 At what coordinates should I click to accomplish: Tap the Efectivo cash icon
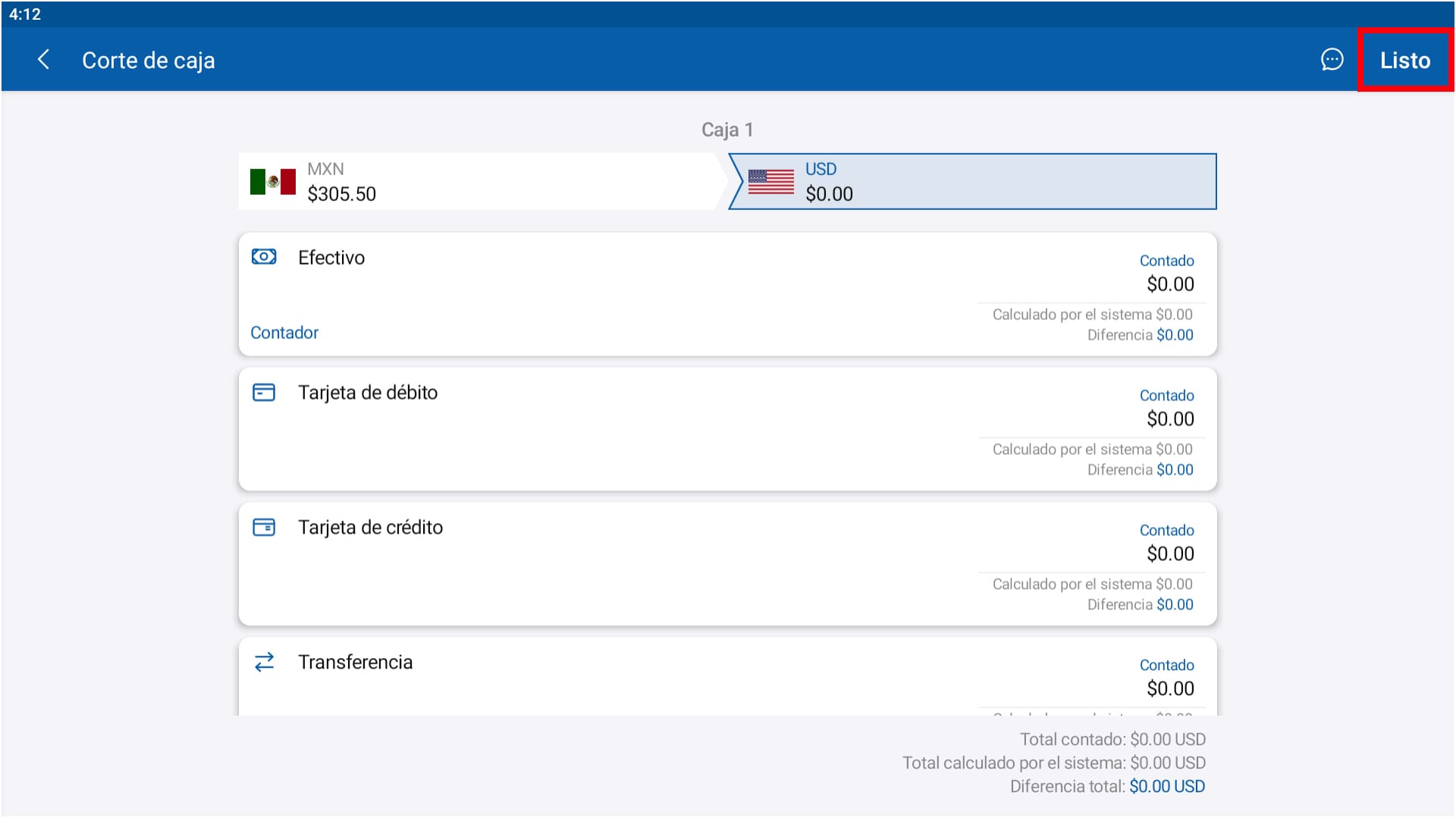[264, 257]
